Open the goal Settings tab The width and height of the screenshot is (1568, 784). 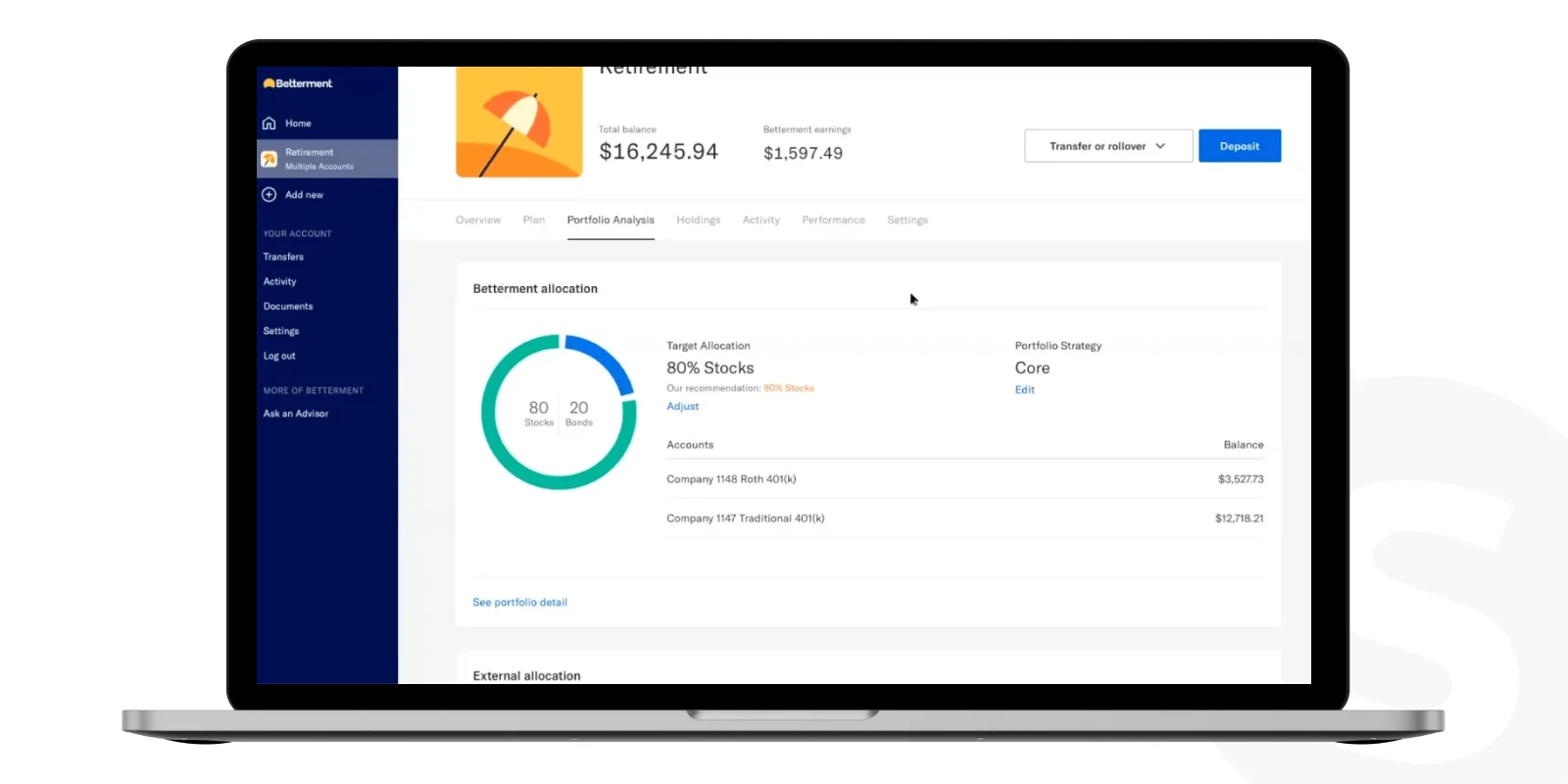pyautogui.click(x=907, y=220)
